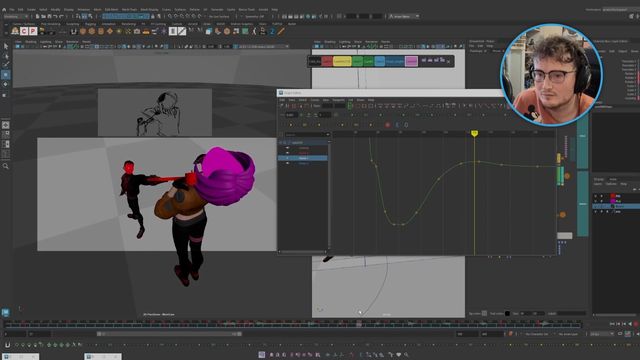Click the white diagonal slash shelf icon
Image resolution: width=640 pixels, height=360 pixels.
click(x=182, y=31)
